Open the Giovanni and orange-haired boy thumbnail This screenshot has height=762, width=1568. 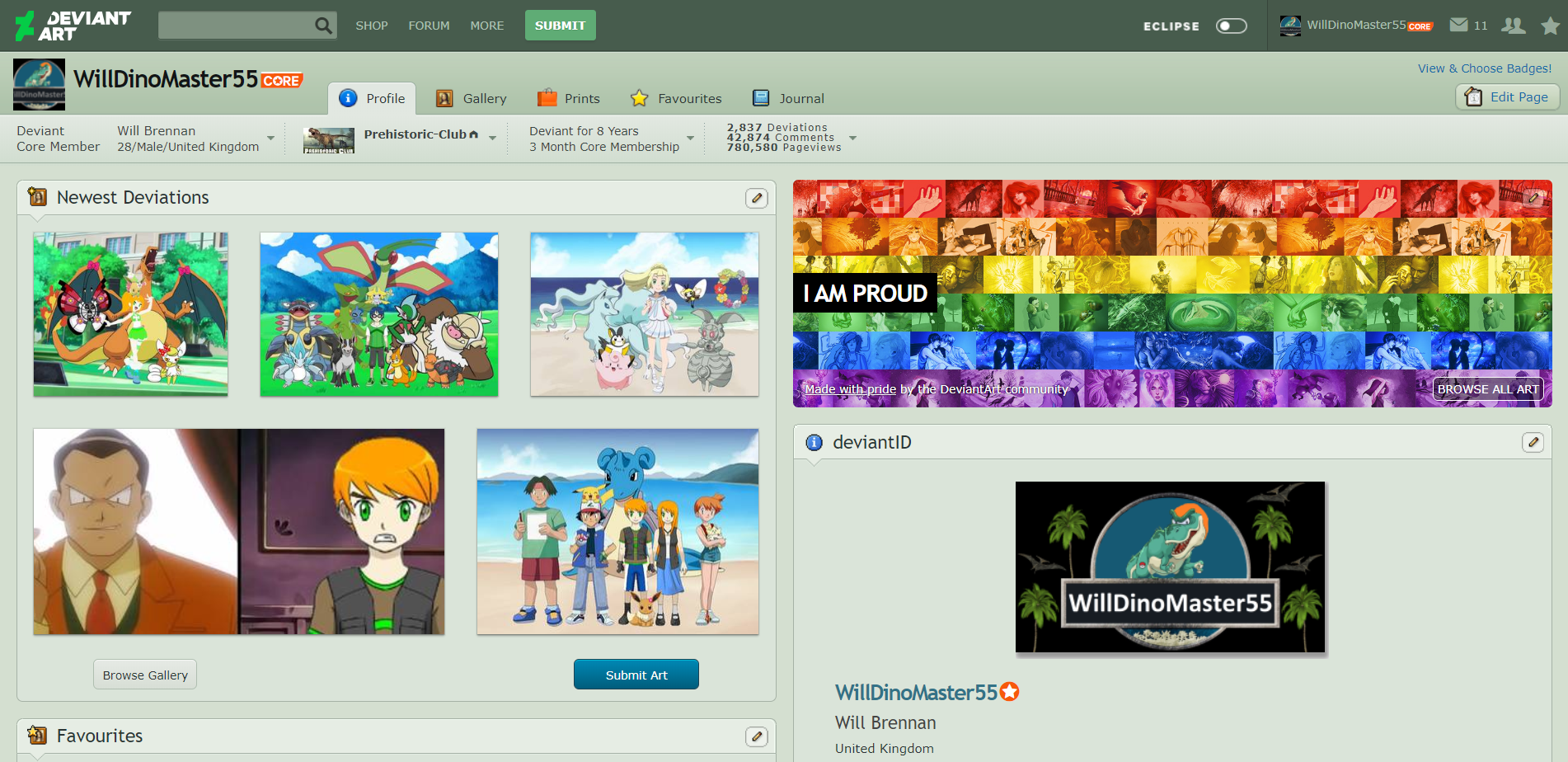tap(239, 531)
